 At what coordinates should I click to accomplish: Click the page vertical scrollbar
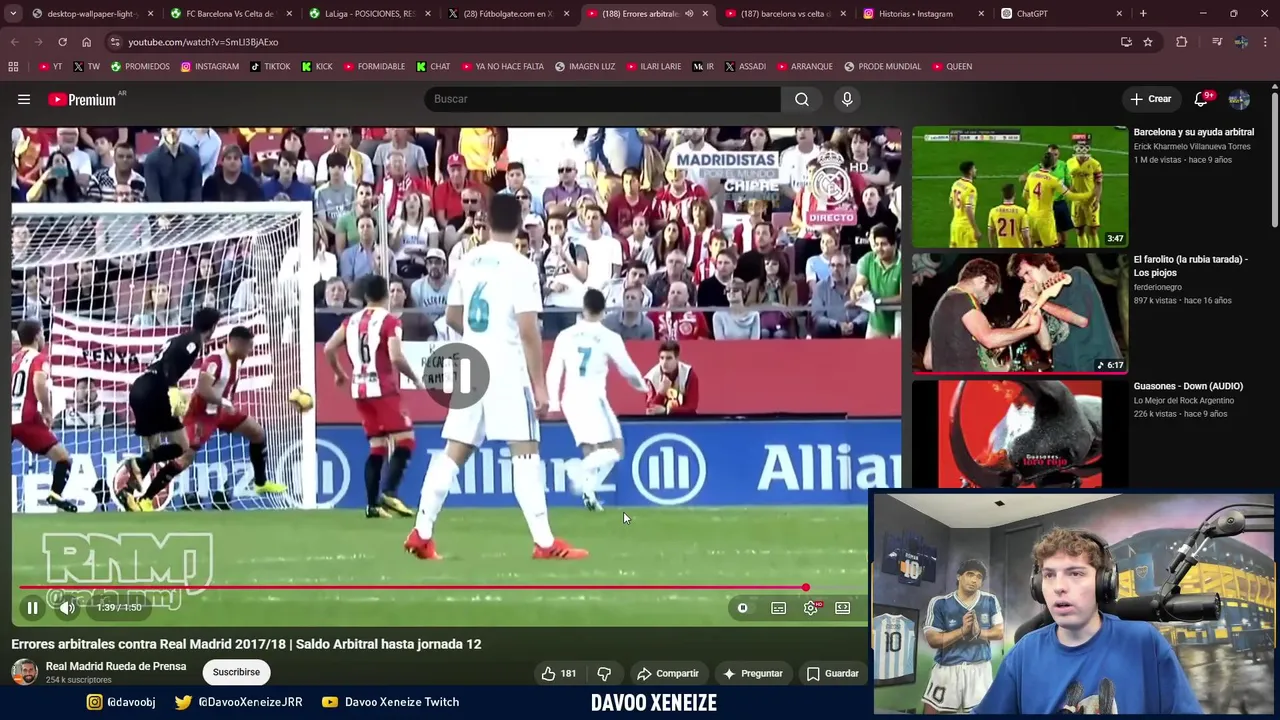(x=1274, y=160)
